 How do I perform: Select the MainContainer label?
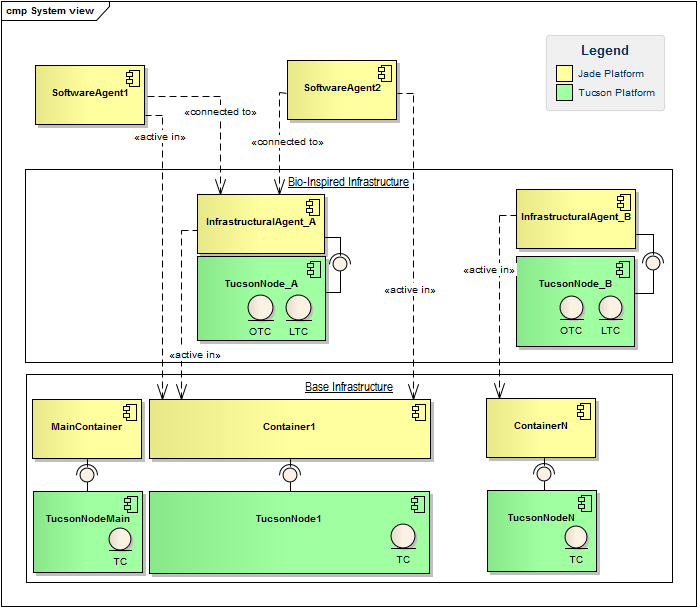click(x=87, y=427)
